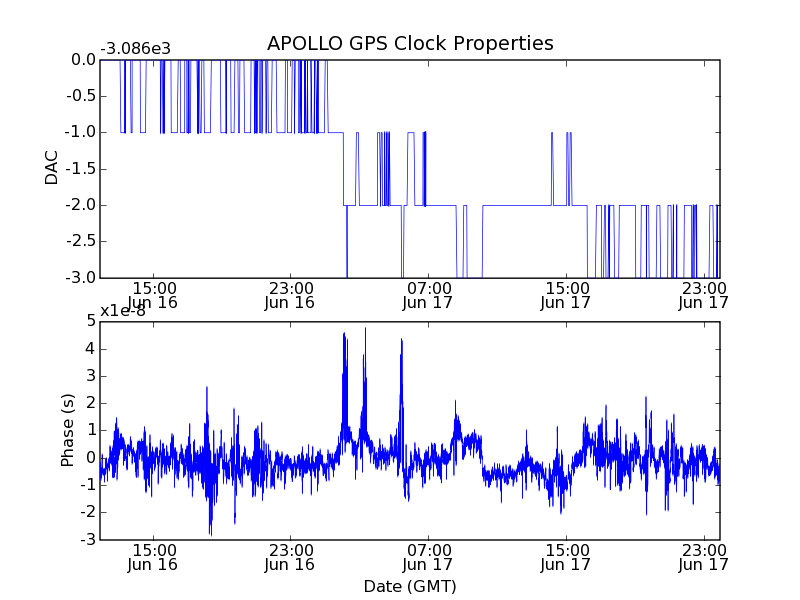Click the 'Phase (s)' y-axis label

[x=67, y=430]
